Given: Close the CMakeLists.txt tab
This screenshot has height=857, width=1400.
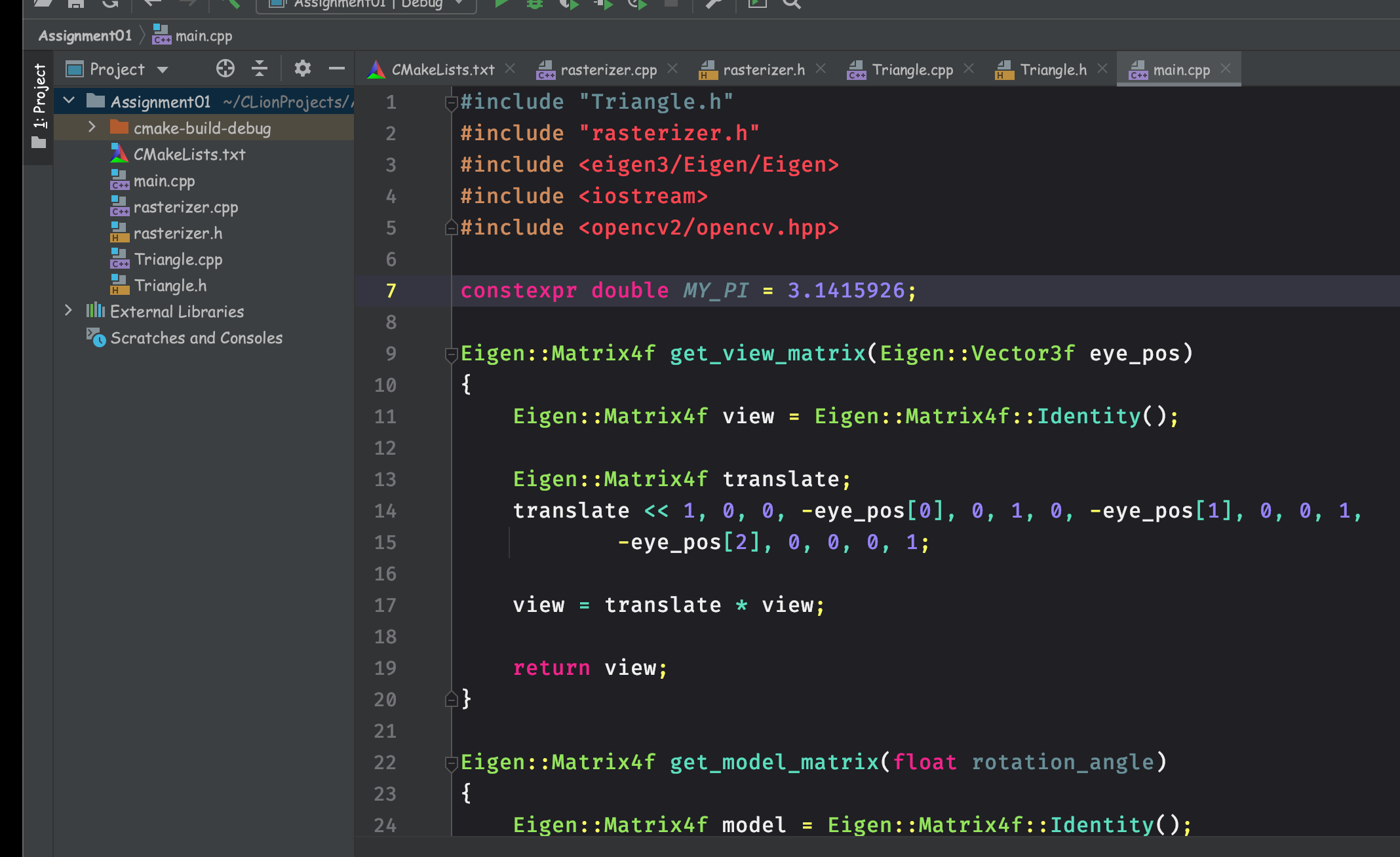Looking at the screenshot, I should [510, 69].
